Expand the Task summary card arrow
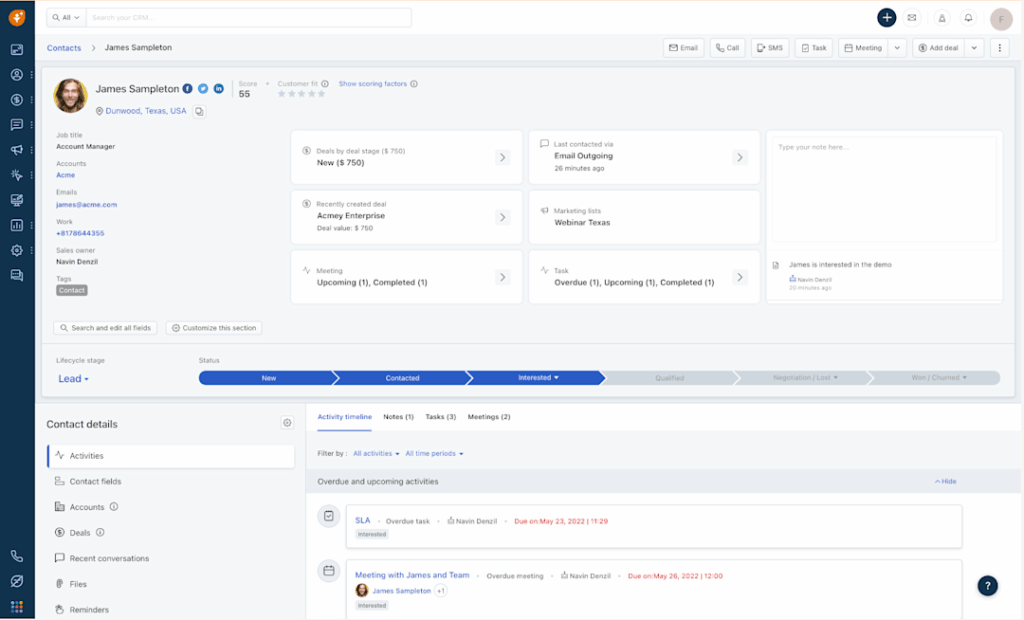The image size is (1024, 620). pyautogui.click(x=739, y=278)
